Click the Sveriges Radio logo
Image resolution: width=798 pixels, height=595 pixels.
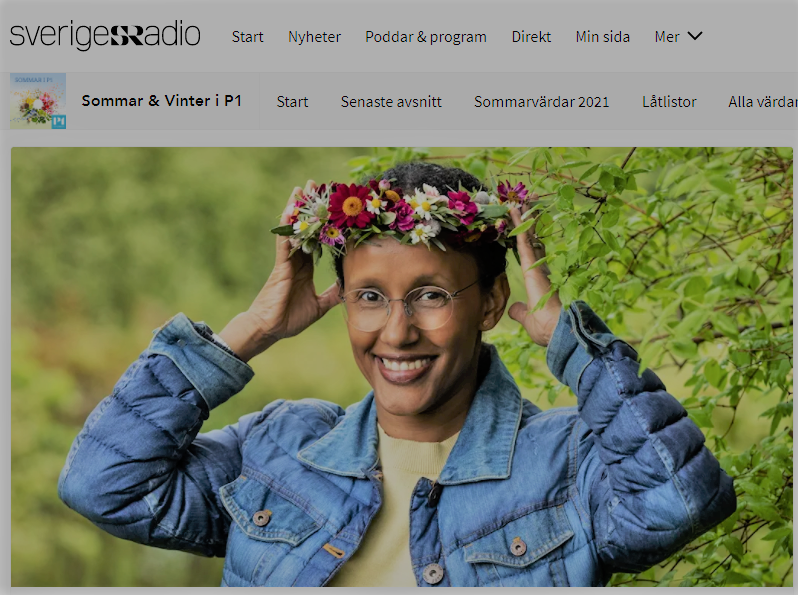point(105,35)
